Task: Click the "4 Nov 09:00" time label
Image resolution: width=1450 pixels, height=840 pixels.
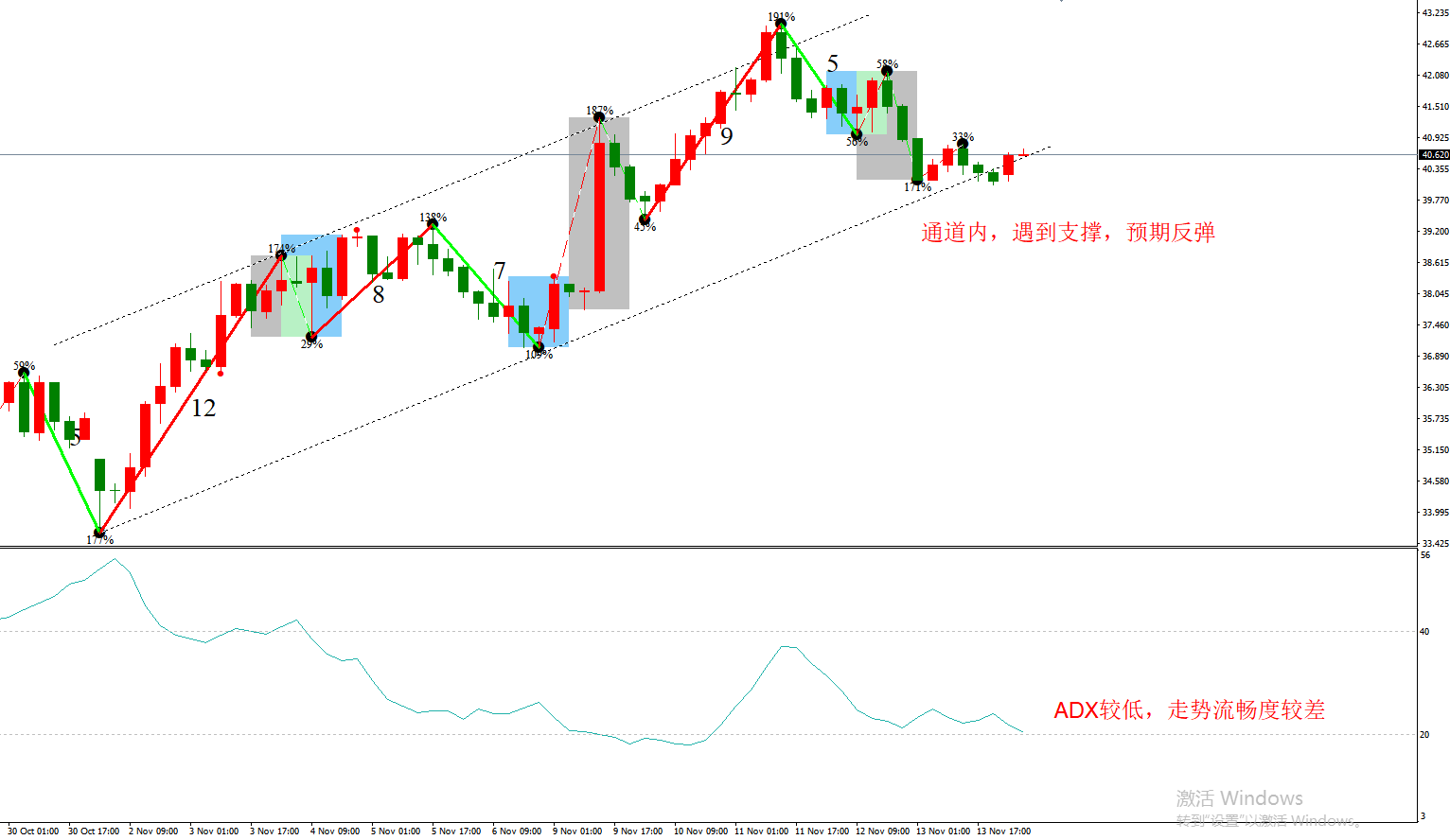Action: [x=335, y=831]
